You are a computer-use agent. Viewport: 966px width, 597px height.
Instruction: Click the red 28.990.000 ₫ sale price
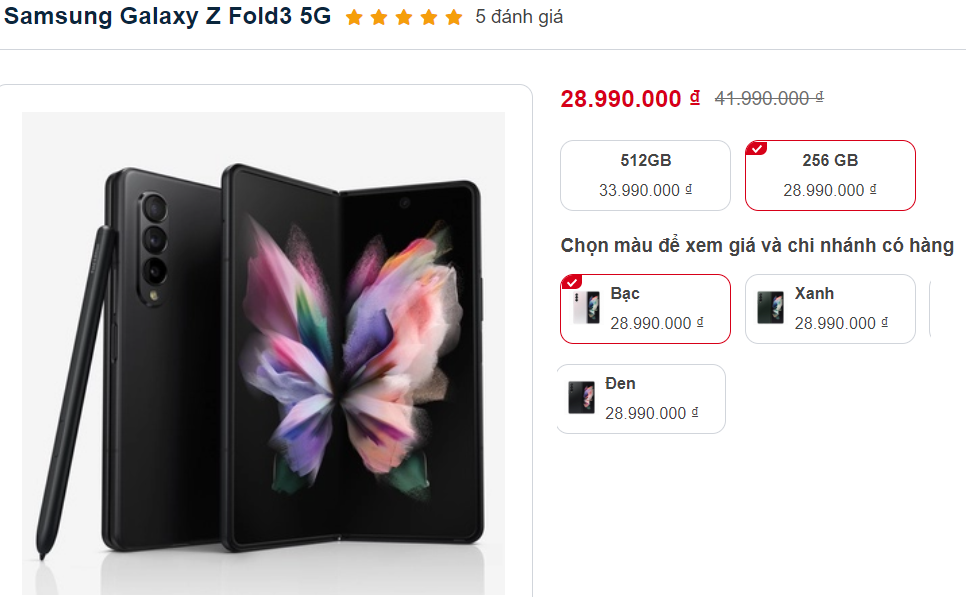[630, 98]
